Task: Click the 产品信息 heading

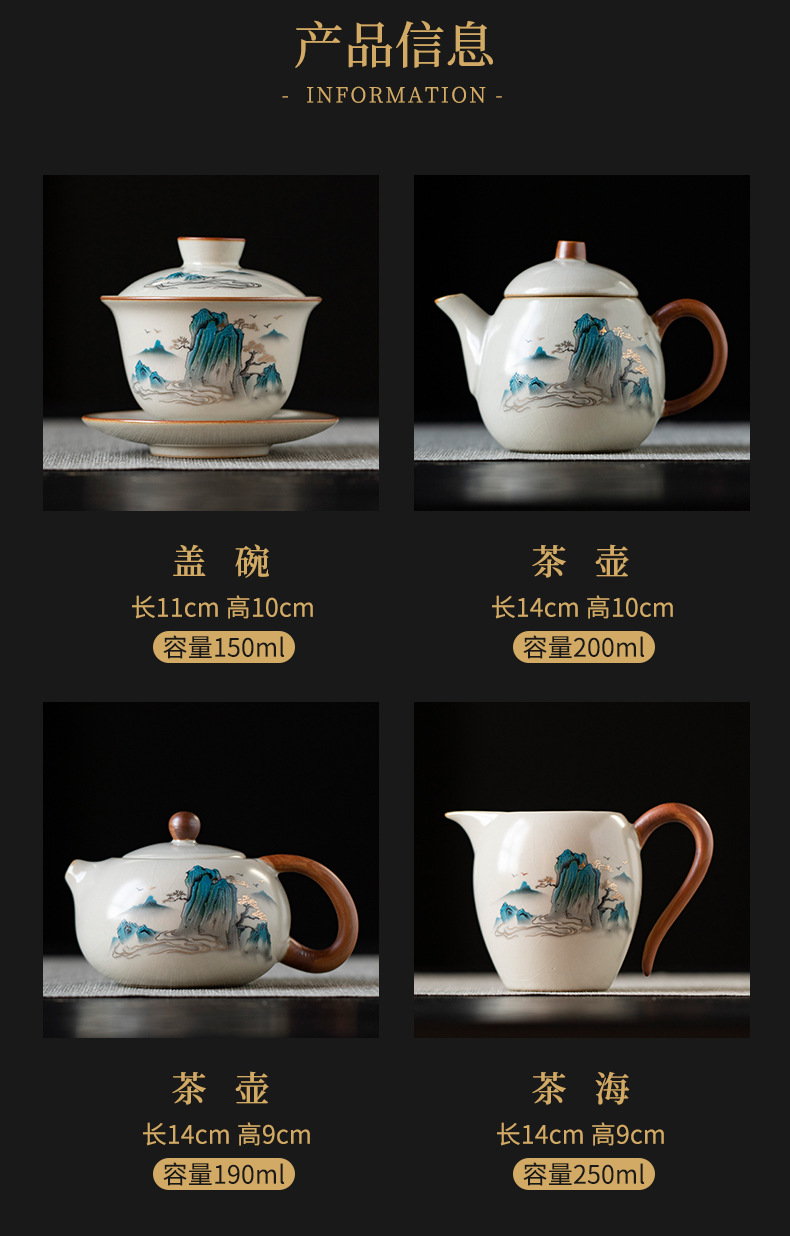Action: coord(394,45)
